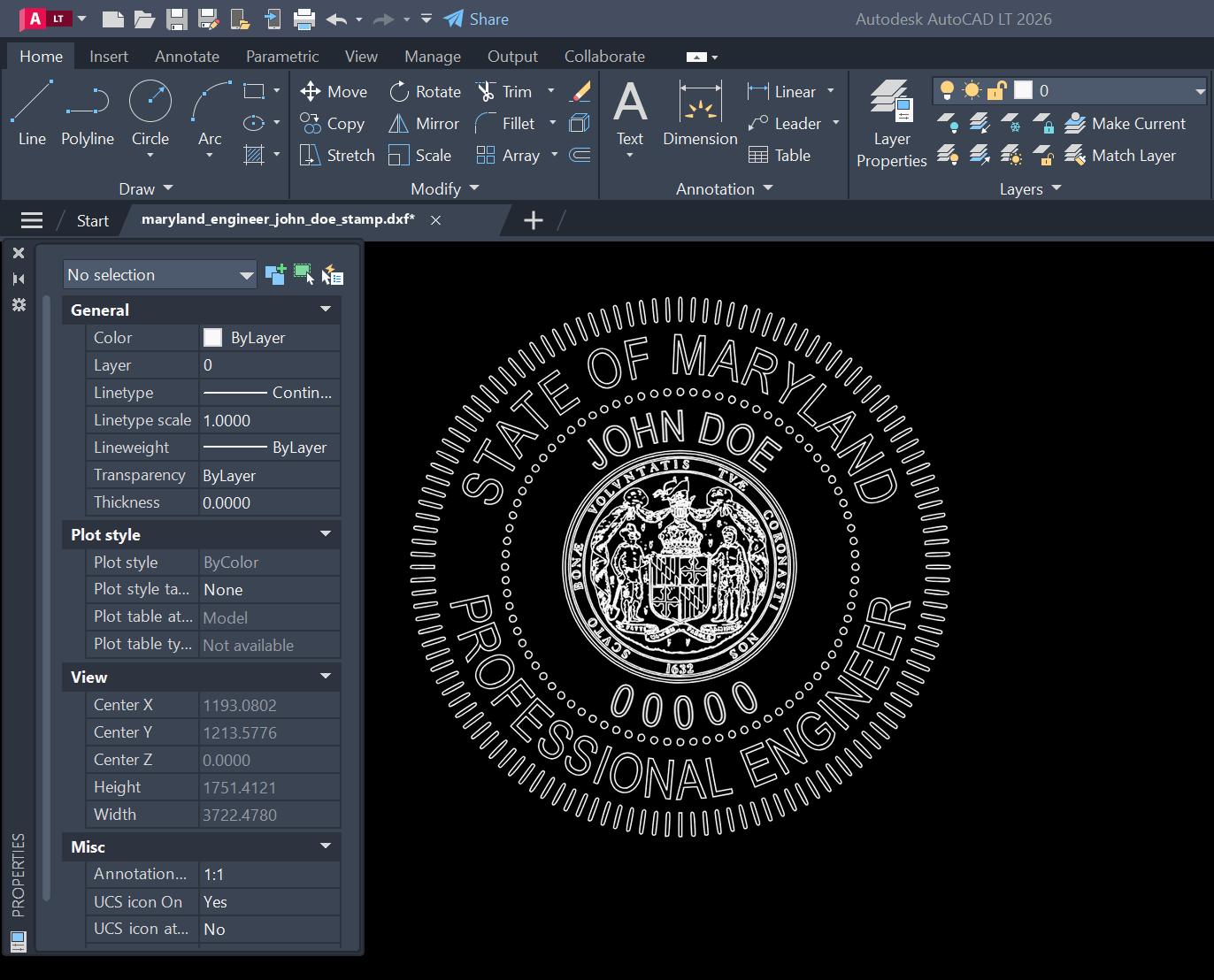
Task: Collapse the Plot style section
Action: coord(326,534)
